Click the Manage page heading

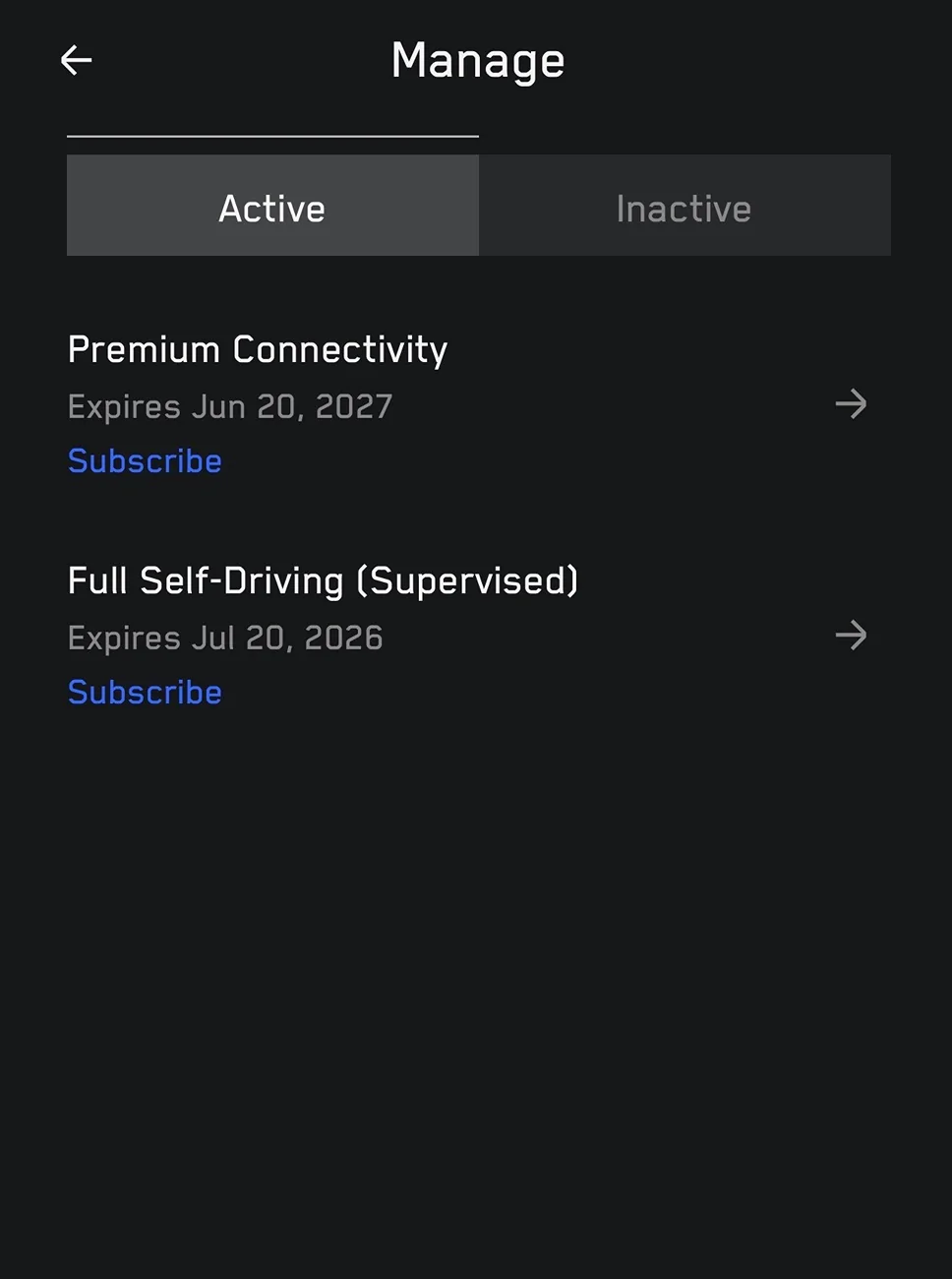coord(478,61)
